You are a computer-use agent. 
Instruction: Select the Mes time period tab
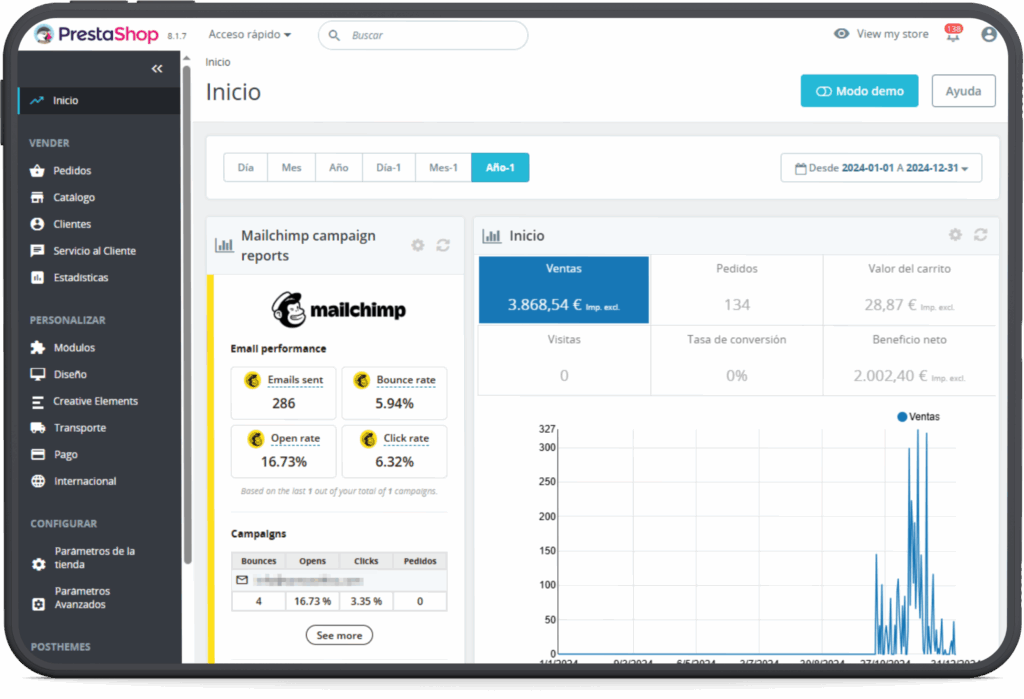291,168
